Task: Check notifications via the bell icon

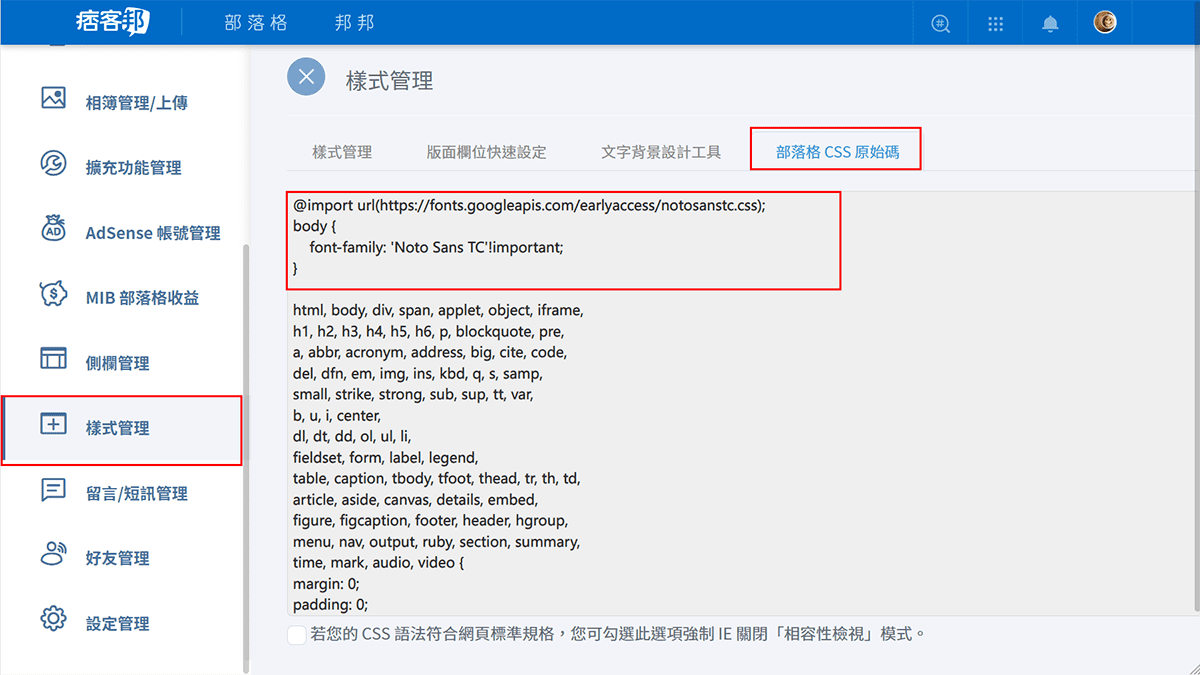Action: [x=1049, y=22]
